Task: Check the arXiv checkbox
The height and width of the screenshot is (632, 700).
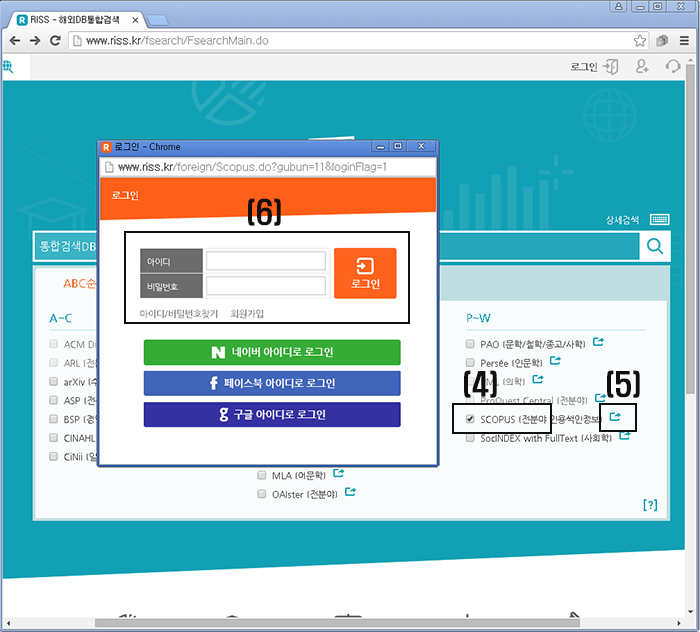Action: pos(54,381)
